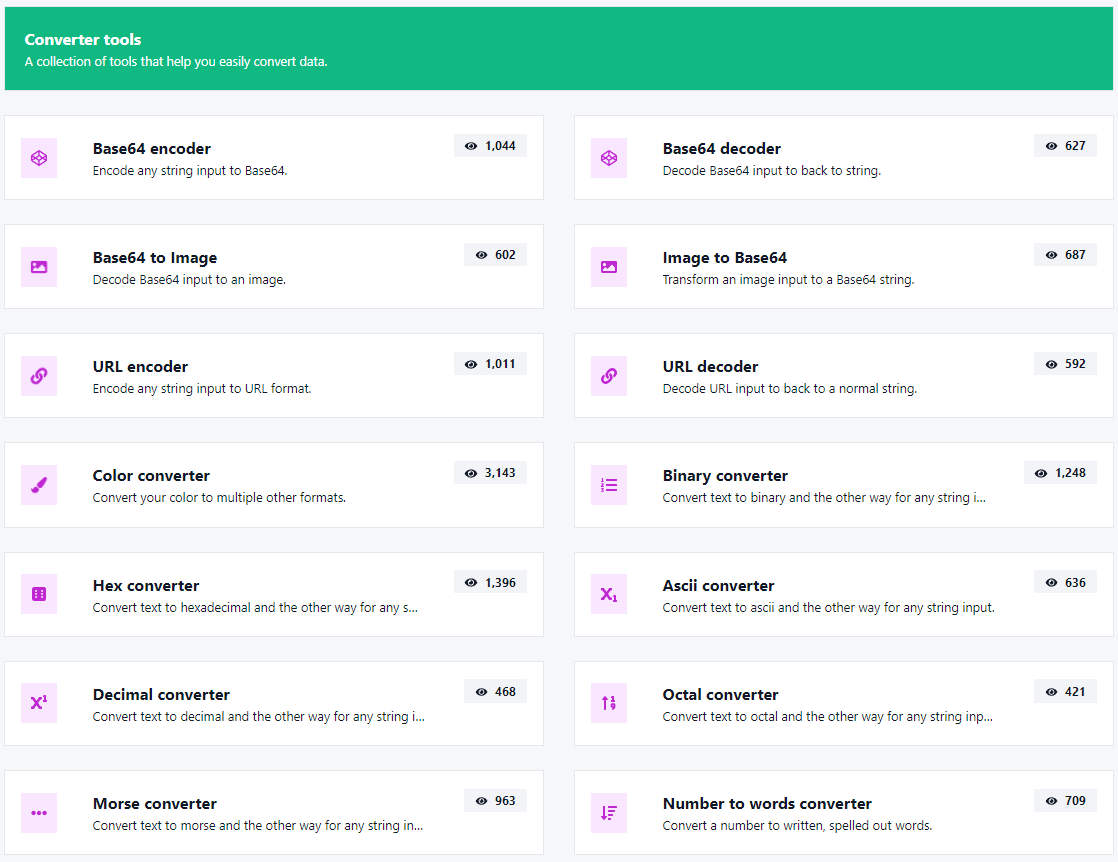Click the Color converter paintbrush icon

pos(39,485)
